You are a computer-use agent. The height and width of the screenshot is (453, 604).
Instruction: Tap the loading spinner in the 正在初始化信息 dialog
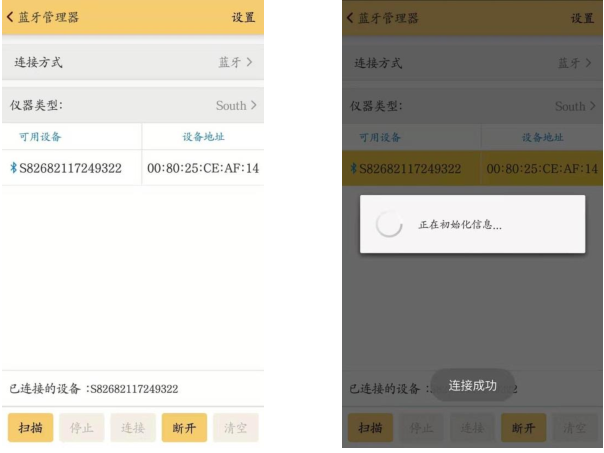[388, 225]
